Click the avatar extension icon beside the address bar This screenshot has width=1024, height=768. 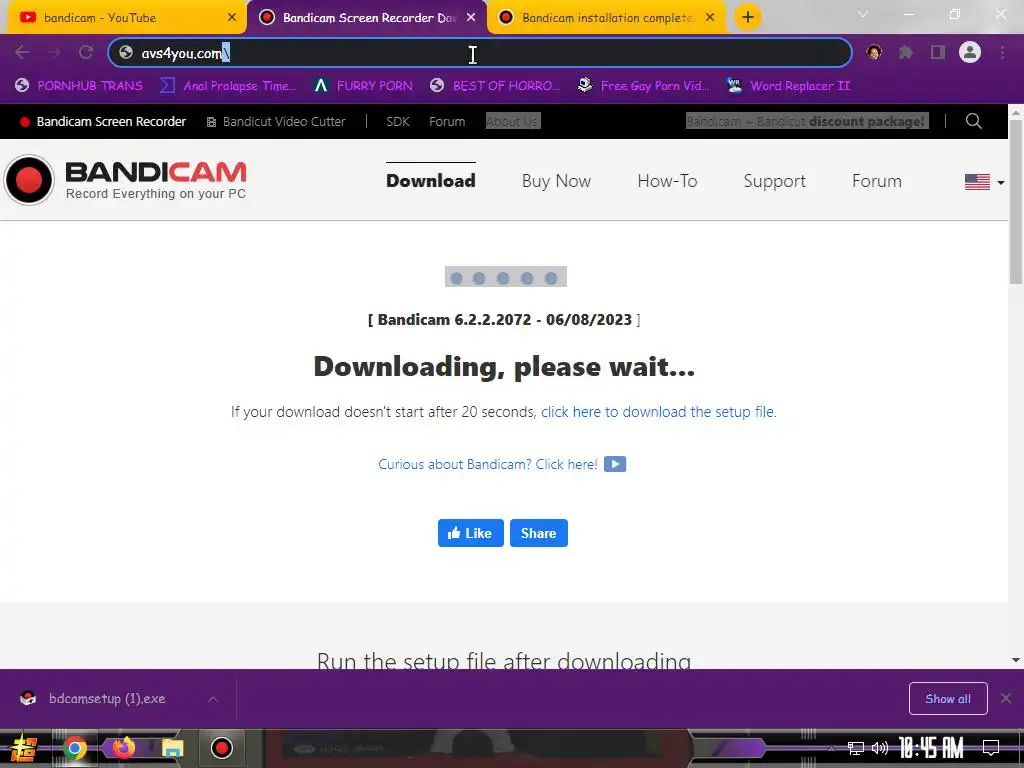(874, 52)
